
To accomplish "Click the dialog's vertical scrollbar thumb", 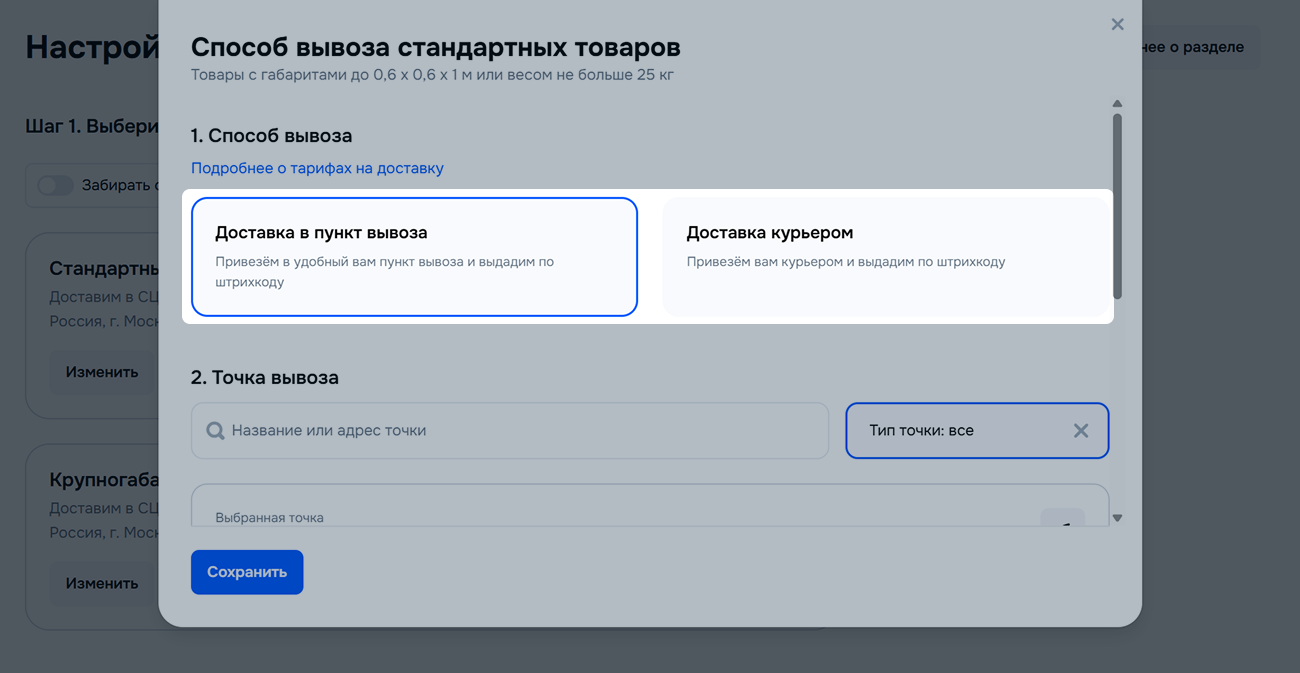I will (1117, 205).
